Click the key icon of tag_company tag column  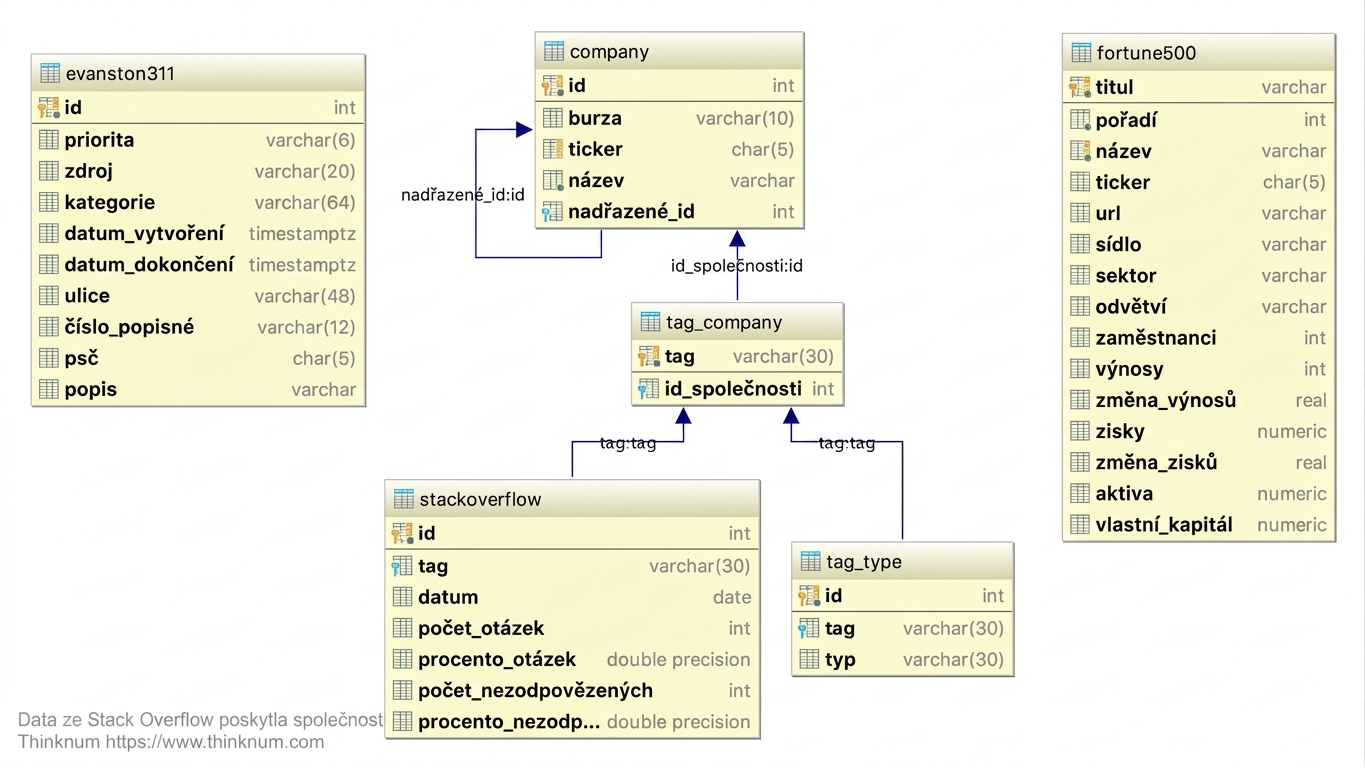pos(649,356)
